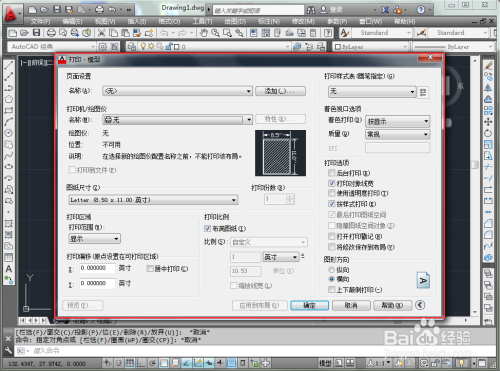Click 帮助(H) help button in plot dialog
The height and width of the screenshot is (371, 500).
pos(392,305)
